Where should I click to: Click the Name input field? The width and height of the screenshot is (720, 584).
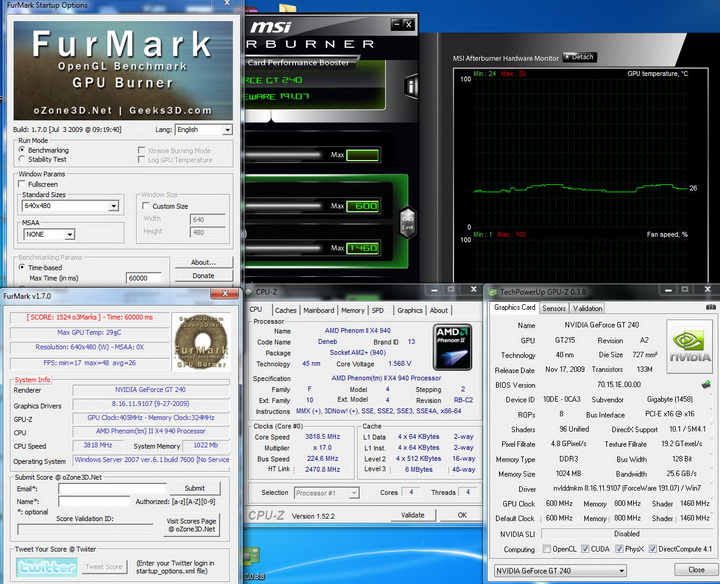click(94, 501)
